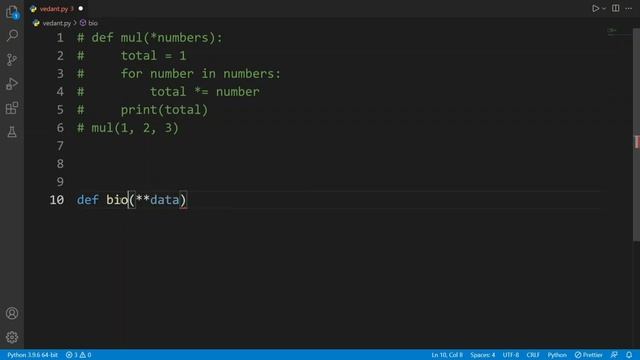Viewport: 640px width, 360px height.
Task: Split the editor to the right
Action: pos(616,8)
